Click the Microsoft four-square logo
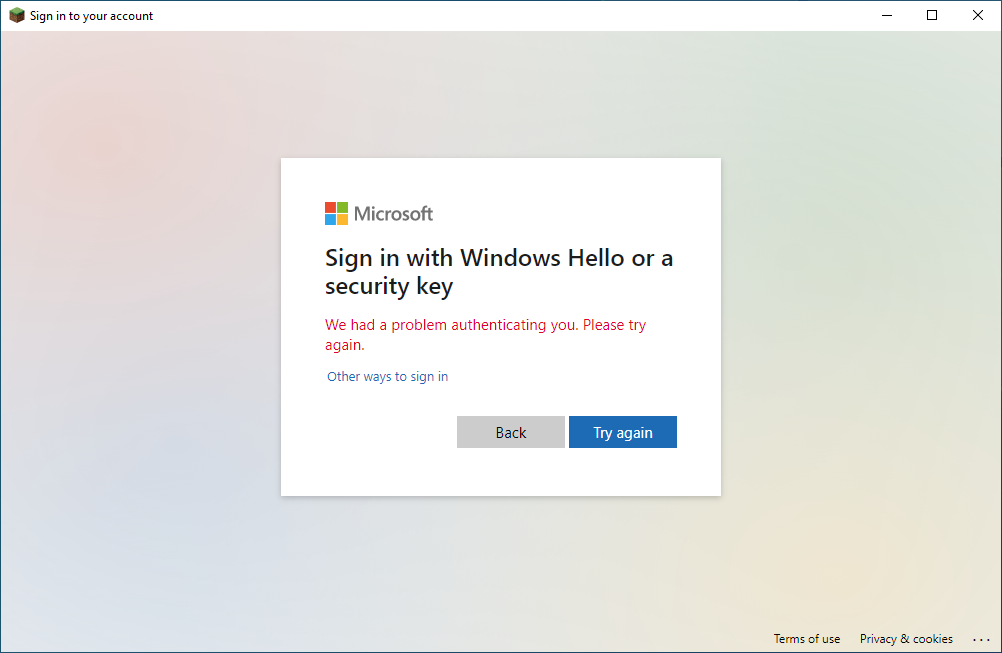Image resolution: width=1002 pixels, height=653 pixels. point(337,213)
